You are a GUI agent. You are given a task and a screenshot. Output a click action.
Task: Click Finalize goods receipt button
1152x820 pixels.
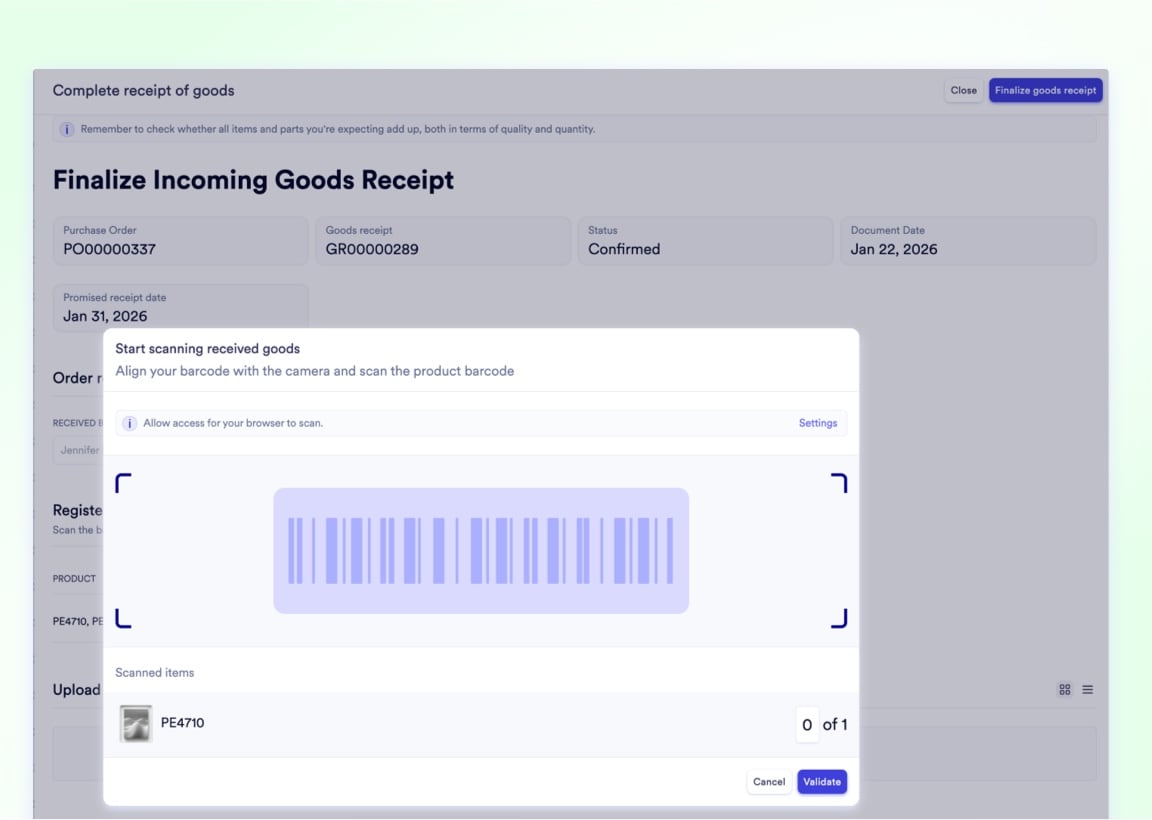pos(1045,90)
